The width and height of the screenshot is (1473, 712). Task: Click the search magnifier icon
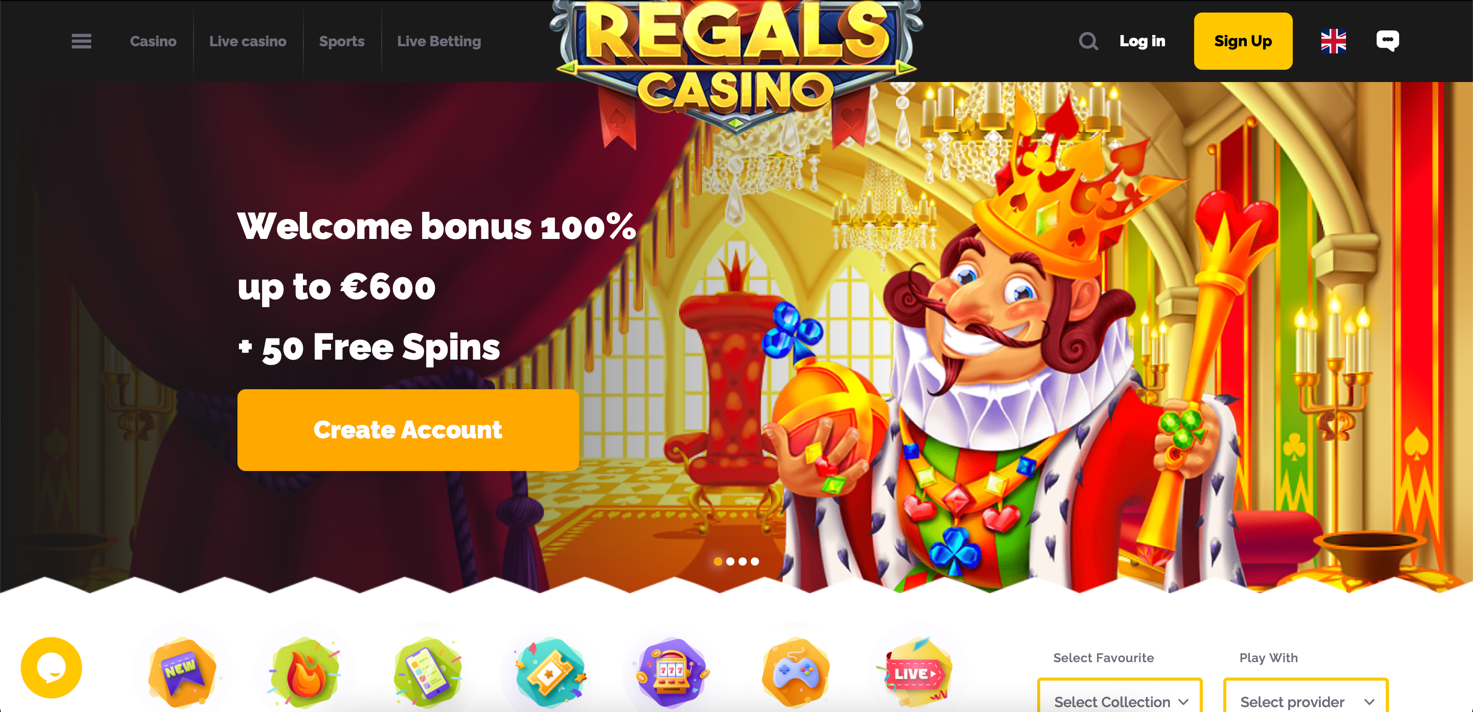pyautogui.click(x=1088, y=41)
